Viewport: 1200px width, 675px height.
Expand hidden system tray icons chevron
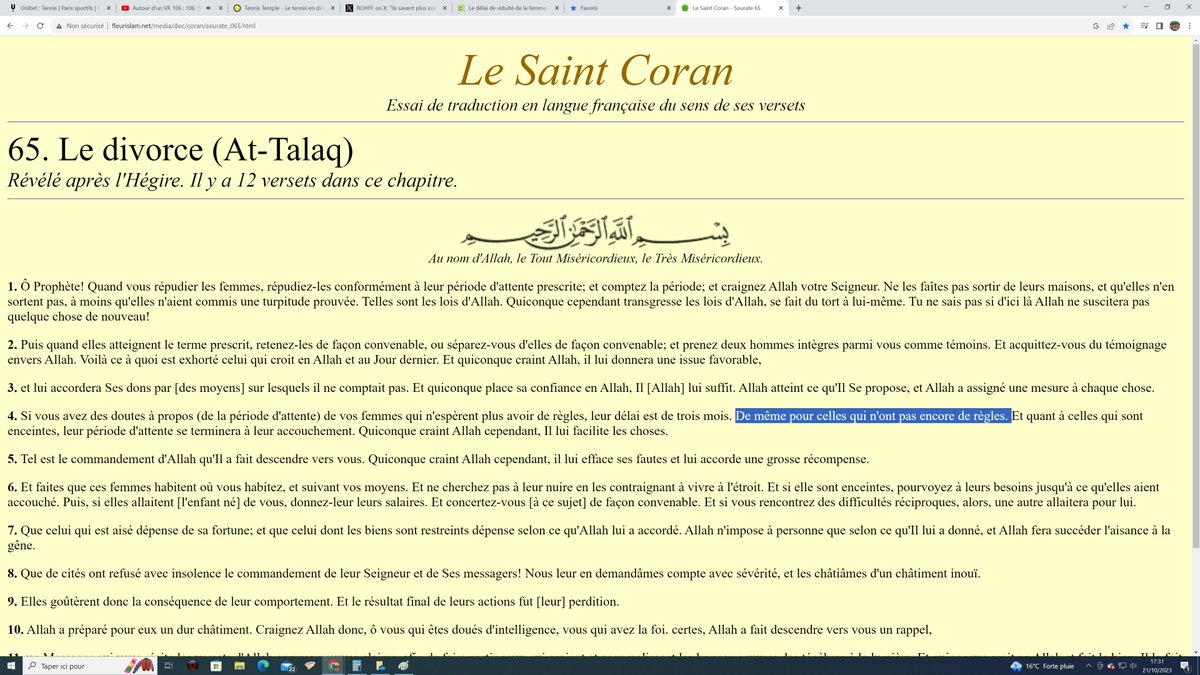coord(1089,665)
